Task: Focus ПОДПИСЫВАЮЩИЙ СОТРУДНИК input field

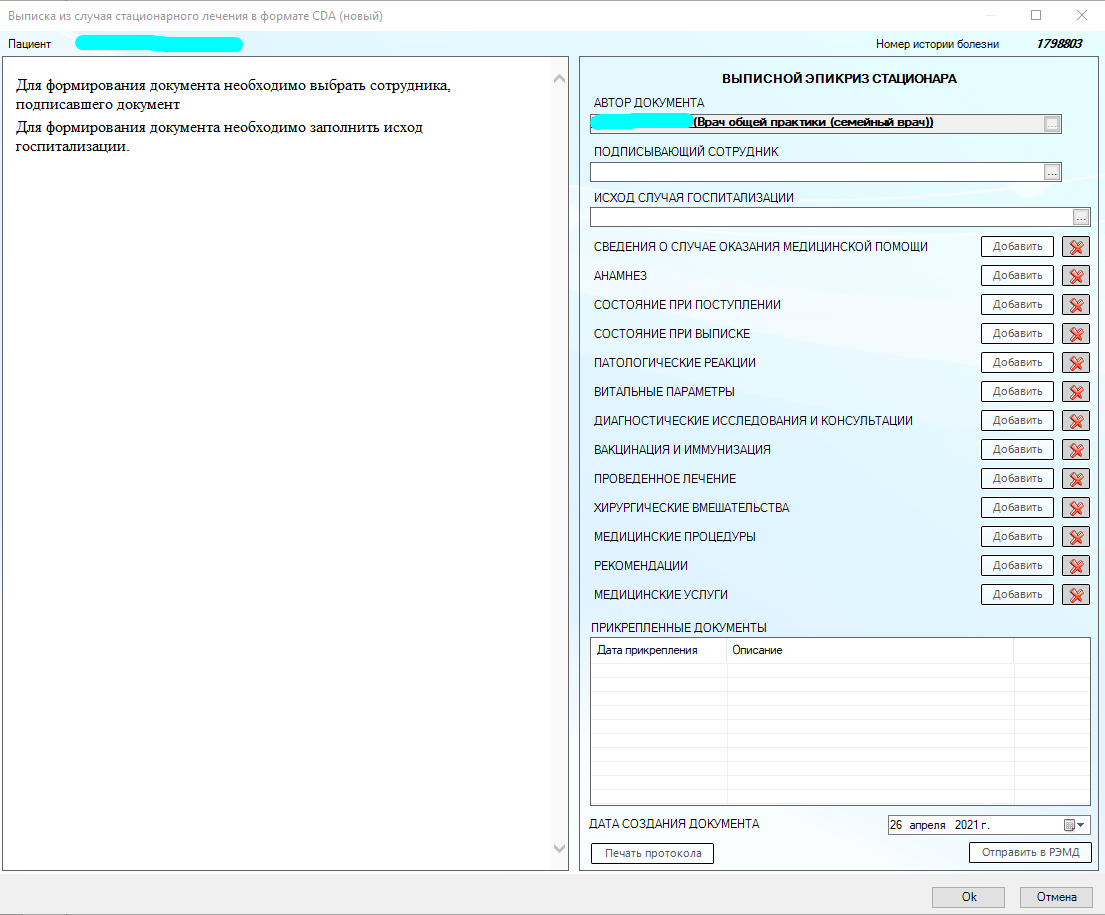Action: point(816,172)
